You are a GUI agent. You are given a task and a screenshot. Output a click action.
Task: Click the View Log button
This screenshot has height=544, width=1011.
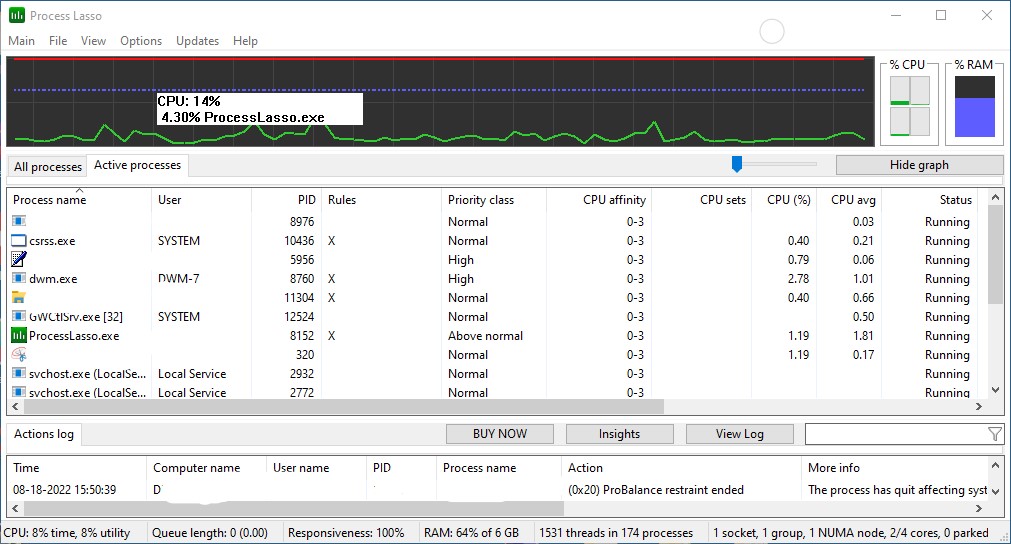(x=740, y=434)
